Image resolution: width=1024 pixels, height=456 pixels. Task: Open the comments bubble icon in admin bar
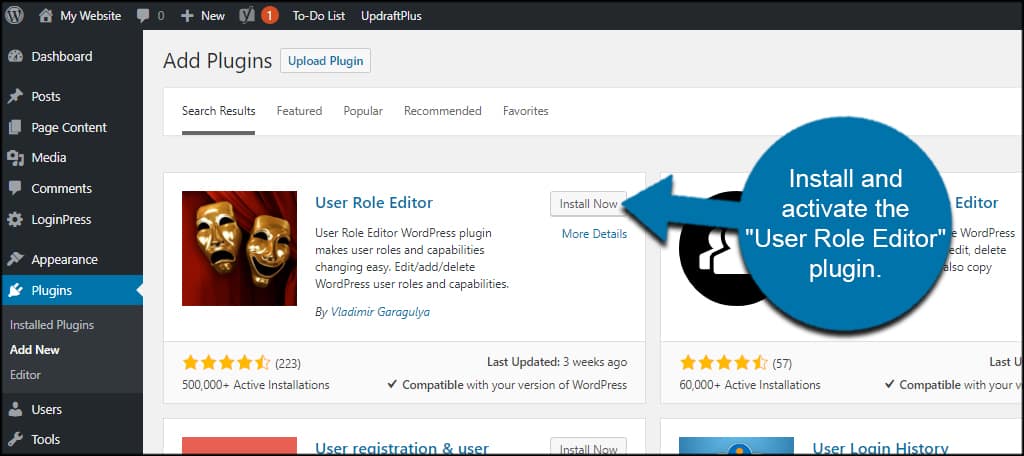(x=143, y=16)
